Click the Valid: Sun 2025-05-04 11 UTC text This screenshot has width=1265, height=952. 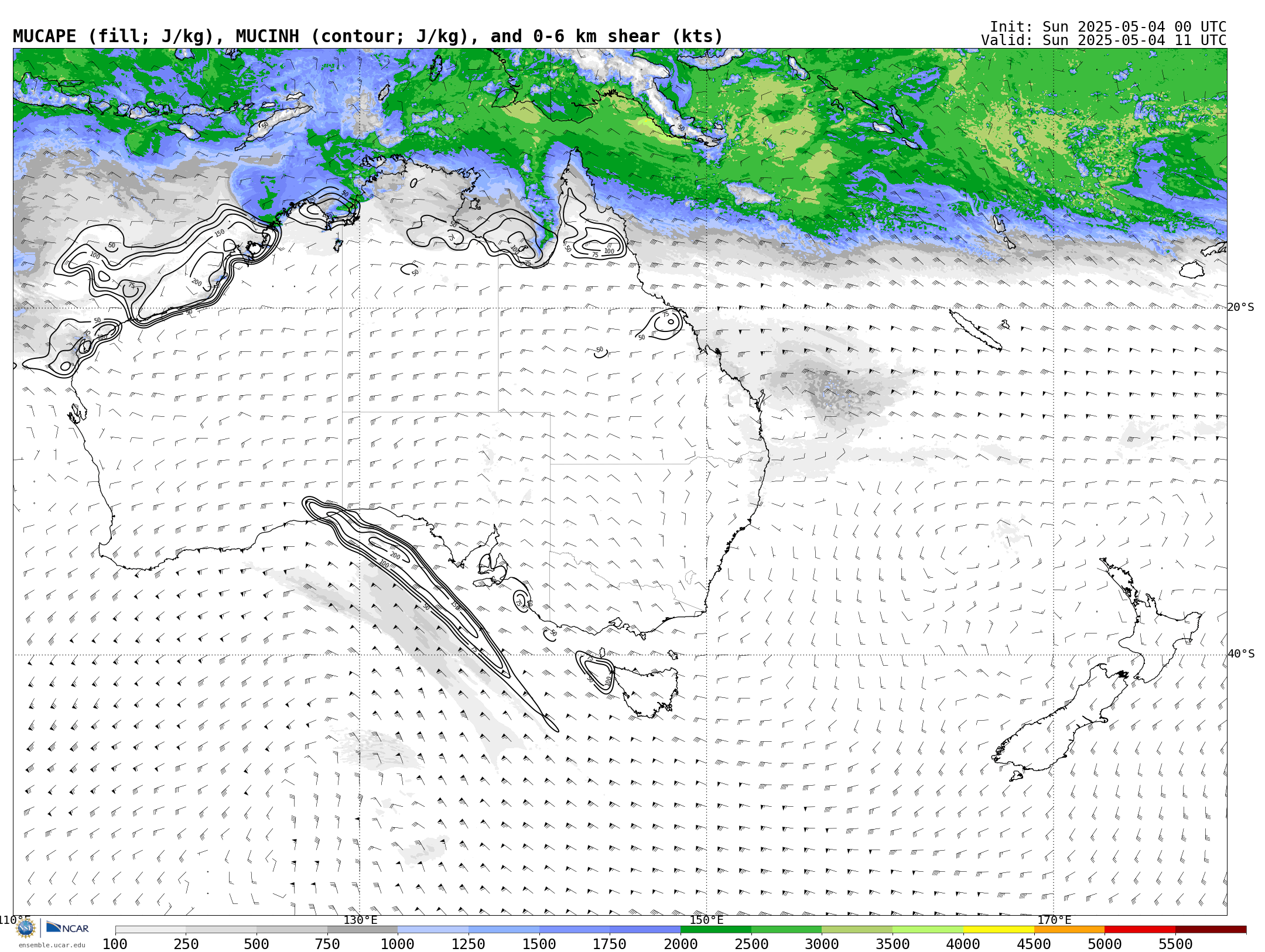point(1103,40)
